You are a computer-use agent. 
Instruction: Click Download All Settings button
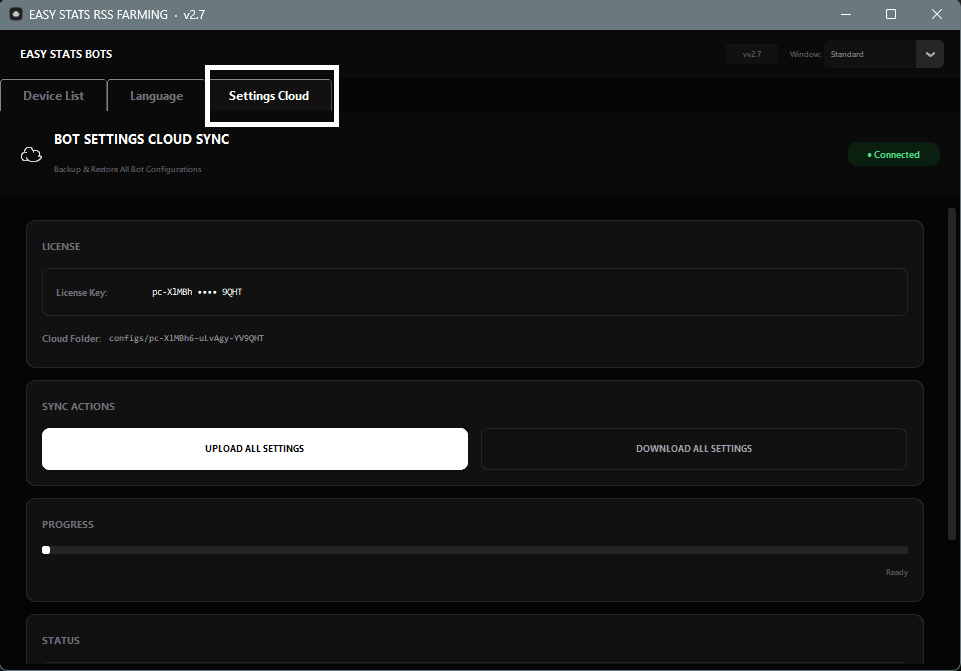[694, 449]
